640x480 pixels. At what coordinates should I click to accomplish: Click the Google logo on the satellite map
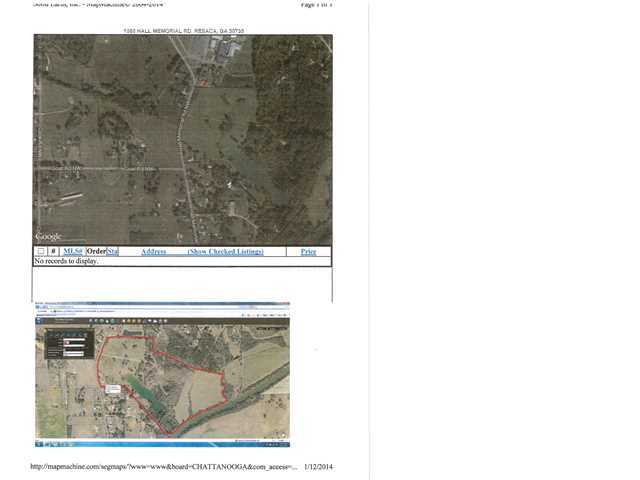click(48, 236)
